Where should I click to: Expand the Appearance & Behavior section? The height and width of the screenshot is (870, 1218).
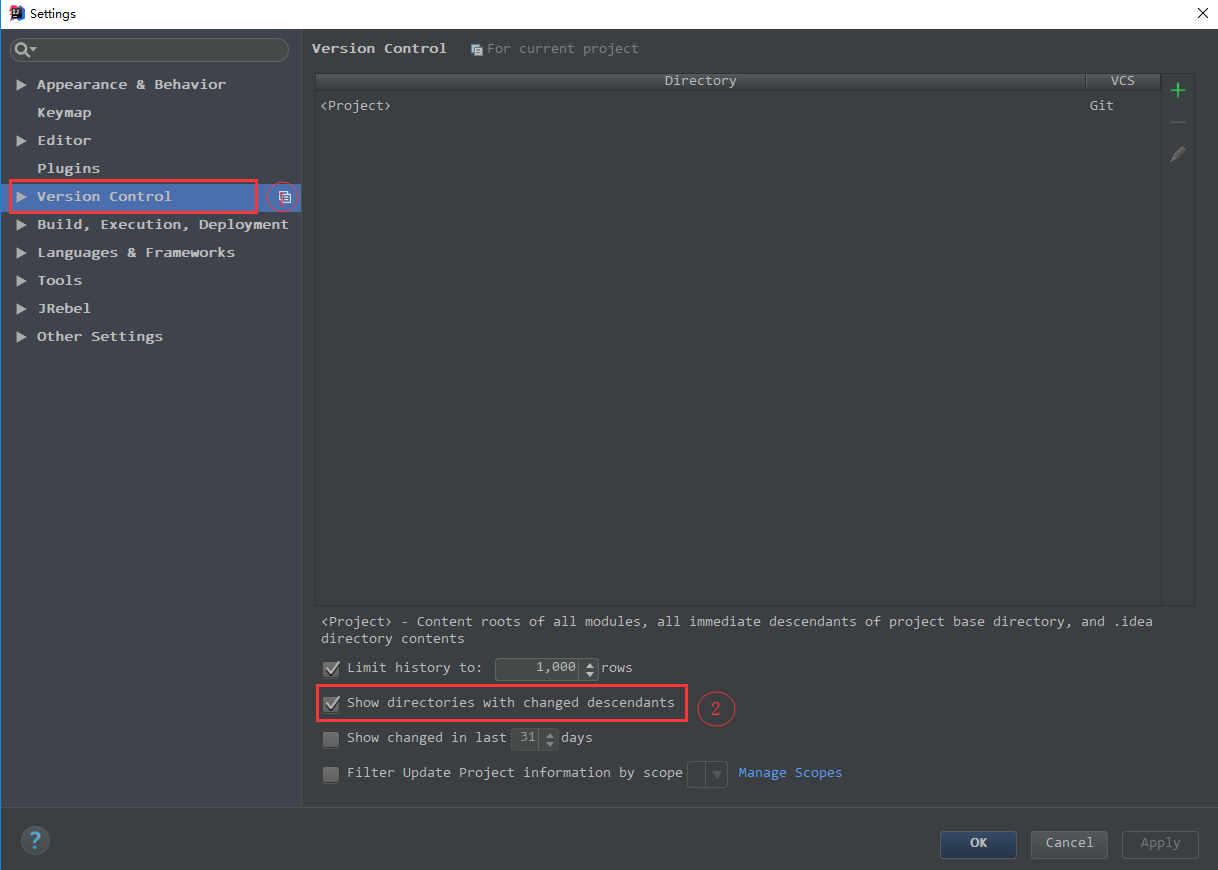click(22, 84)
